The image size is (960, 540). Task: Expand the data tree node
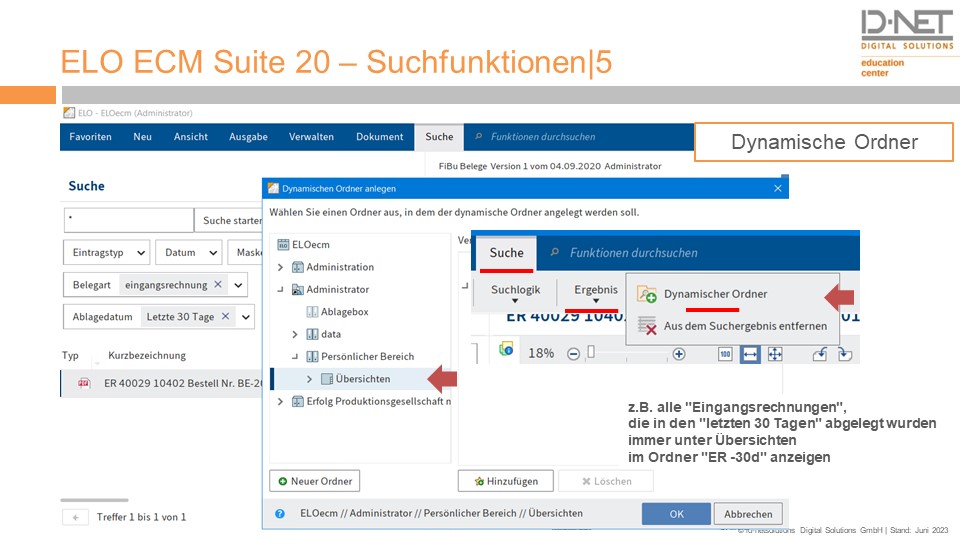(295, 334)
